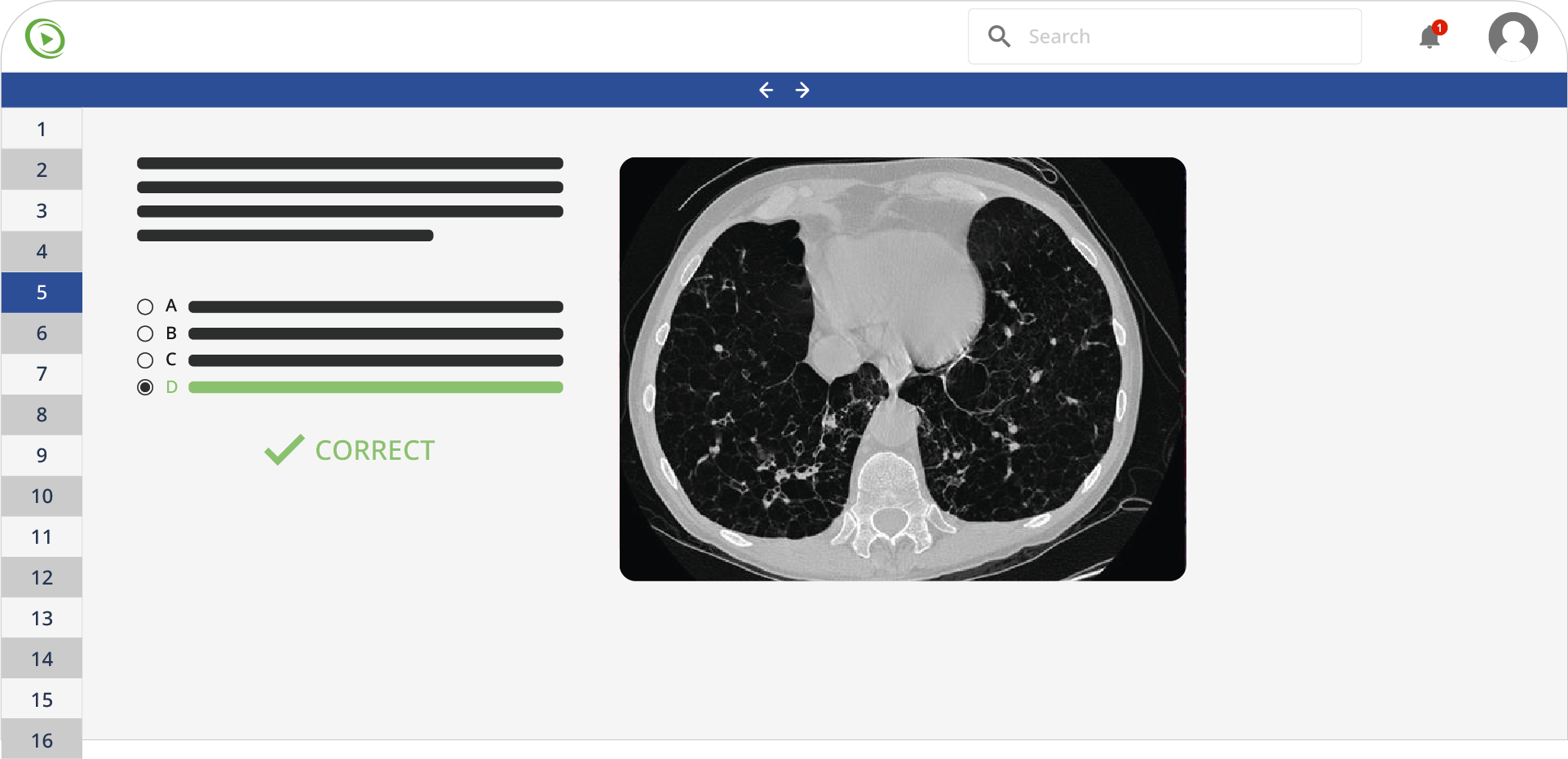
Task: Switch to question 10 in the sidebar
Action: point(41,496)
